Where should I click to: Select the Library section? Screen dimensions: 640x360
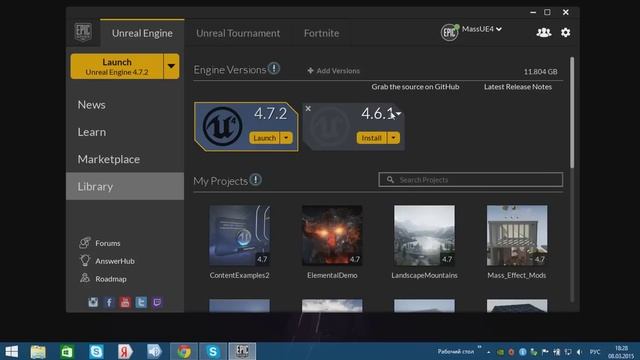(125, 186)
